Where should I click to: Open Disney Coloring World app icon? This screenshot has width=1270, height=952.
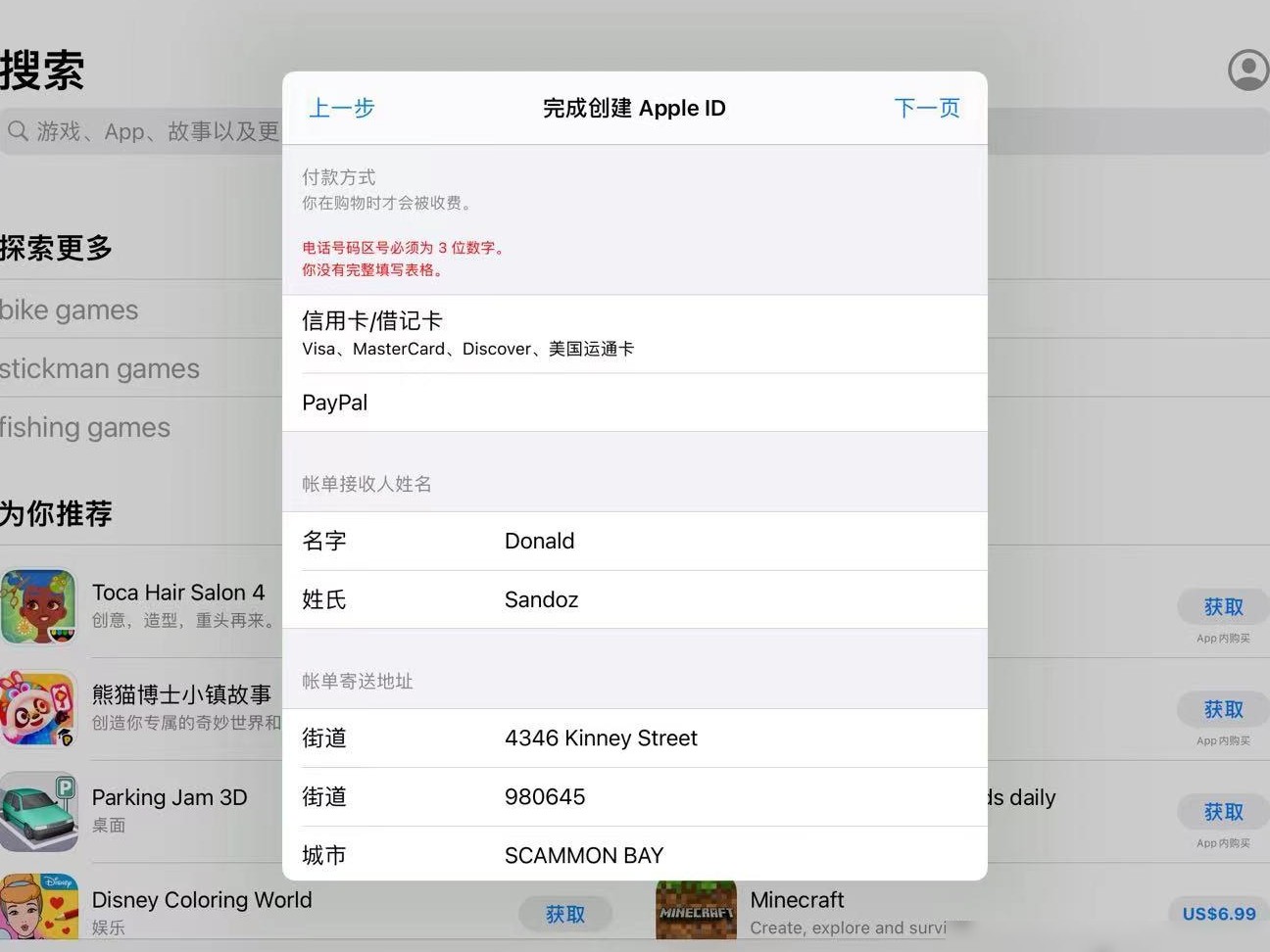[x=38, y=907]
